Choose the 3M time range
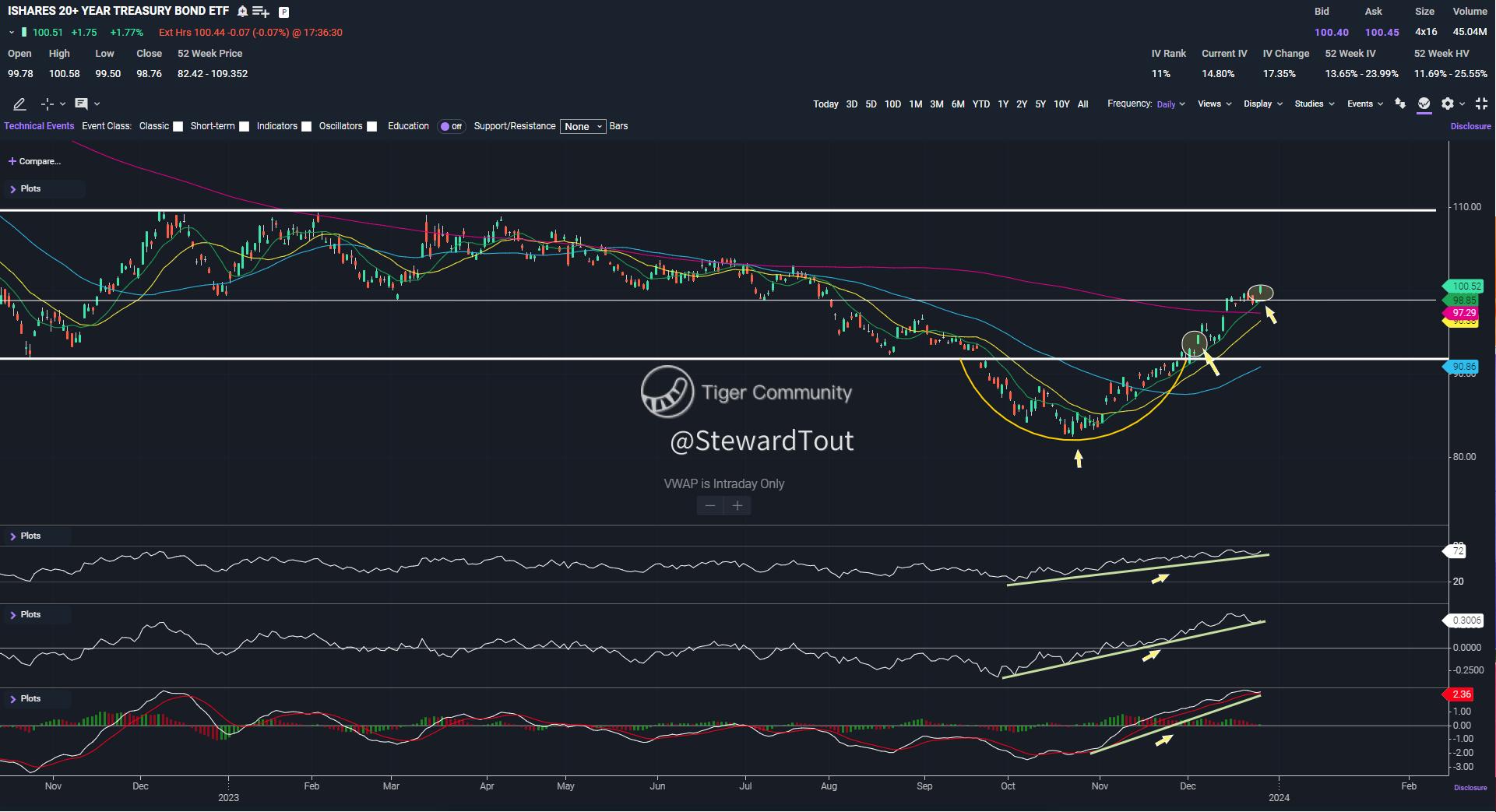 (x=937, y=104)
